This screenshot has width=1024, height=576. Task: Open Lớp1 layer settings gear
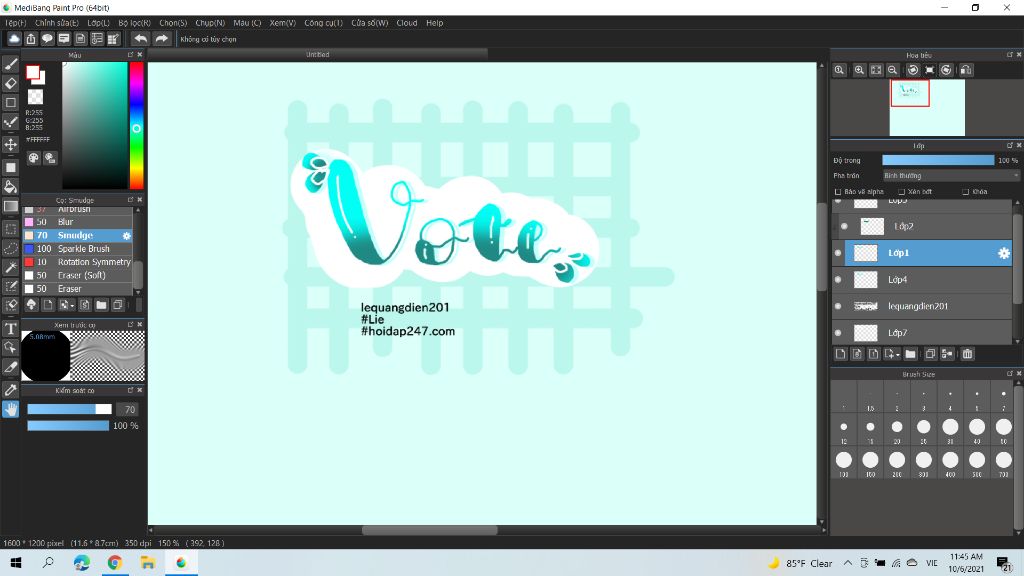point(1004,253)
